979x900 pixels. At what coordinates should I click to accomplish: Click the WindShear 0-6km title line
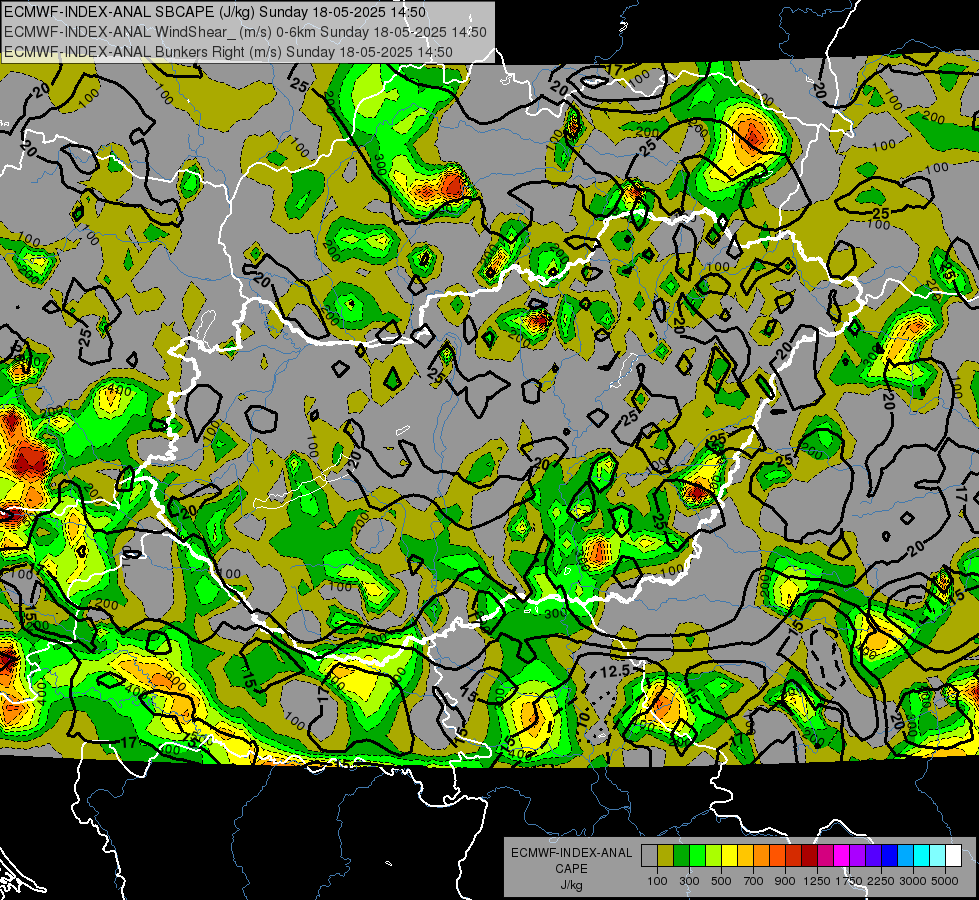pyautogui.click(x=245, y=32)
